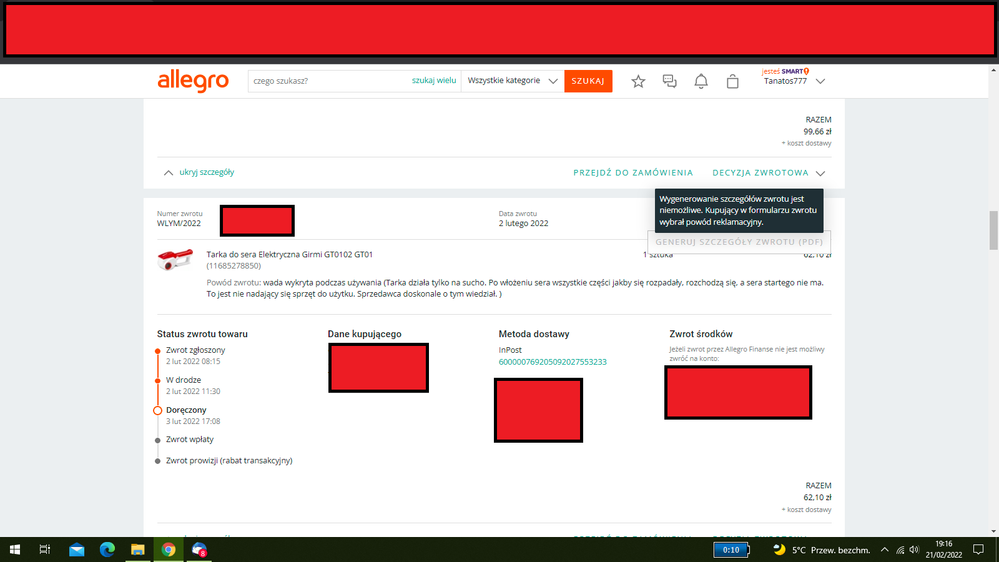
Task: Click product ID '(11685278850)' text
Action: (233, 266)
